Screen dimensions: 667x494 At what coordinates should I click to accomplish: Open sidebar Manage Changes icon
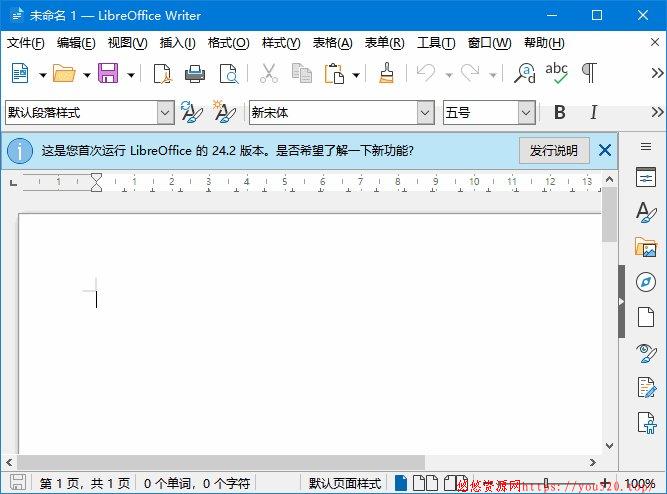point(647,388)
